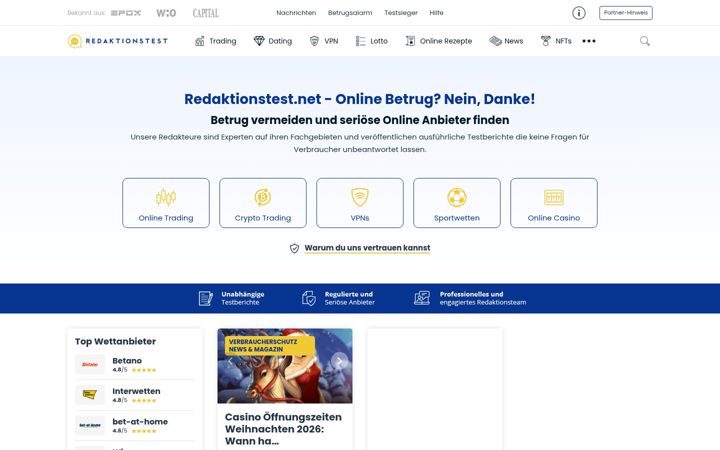The width and height of the screenshot is (720, 450).
Task: Go to previous slide with left arrow
Action: (231, 361)
